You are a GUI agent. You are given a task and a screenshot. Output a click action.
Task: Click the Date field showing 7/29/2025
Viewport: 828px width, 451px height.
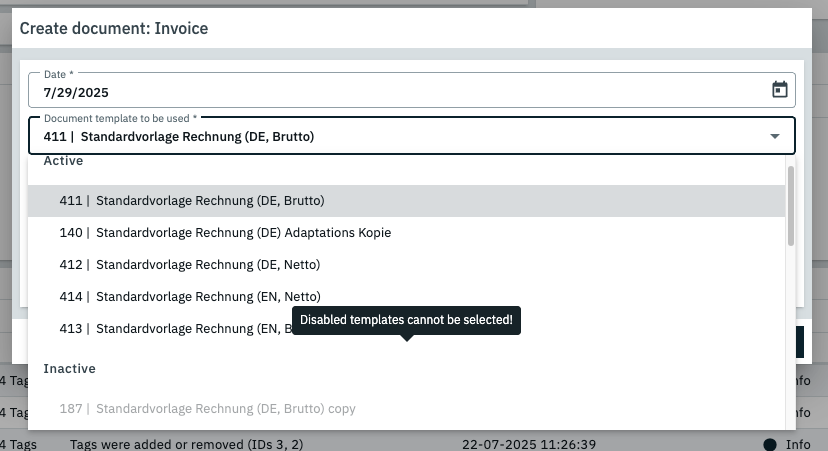tap(400, 91)
